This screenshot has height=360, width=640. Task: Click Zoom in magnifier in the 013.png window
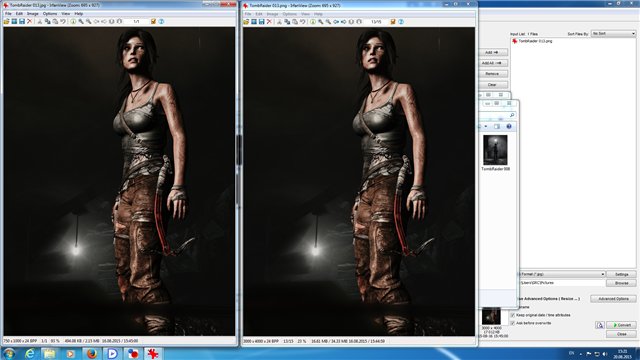tap(320, 22)
